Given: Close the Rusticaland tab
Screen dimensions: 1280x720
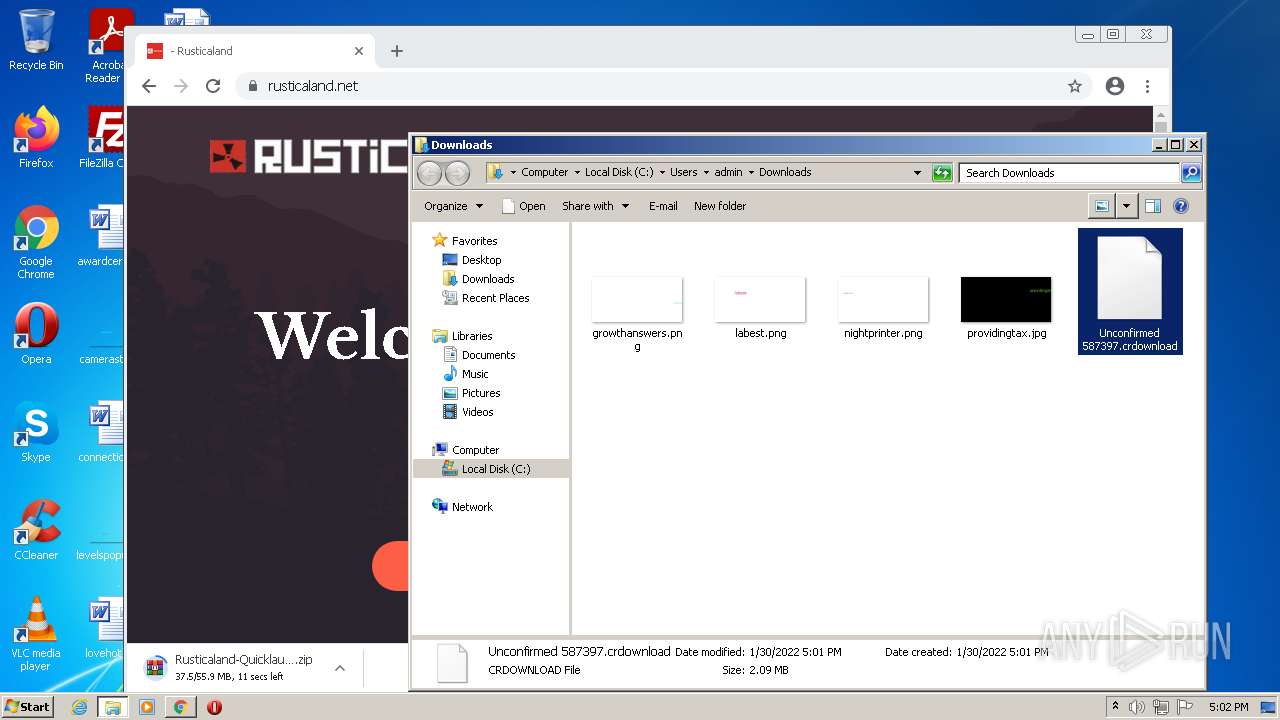Looking at the screenshot, I should pos(359,51).
